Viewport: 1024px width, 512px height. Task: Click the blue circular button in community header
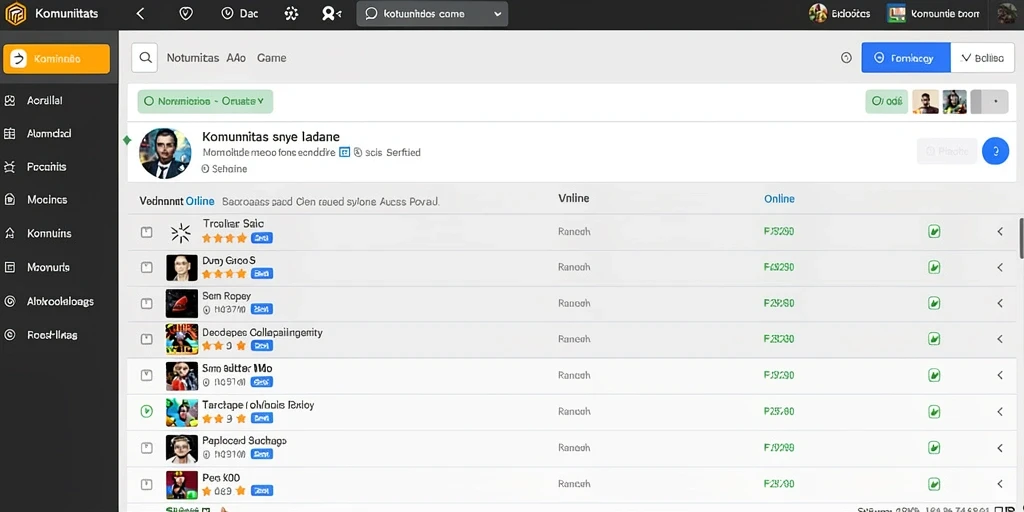pyautogui.click(x=995, y=151)
